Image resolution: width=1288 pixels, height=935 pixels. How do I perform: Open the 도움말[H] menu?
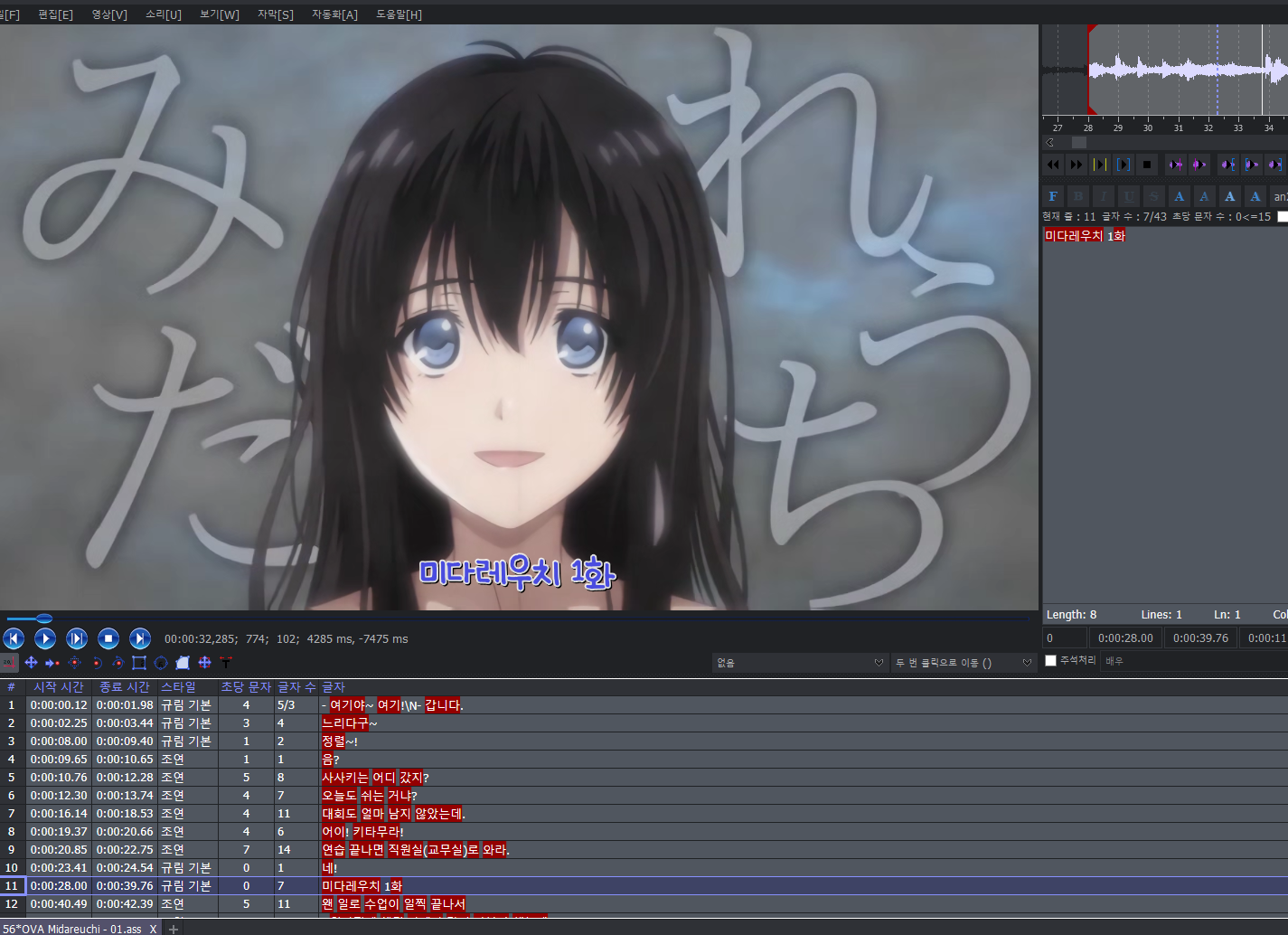tap(399, 14)
